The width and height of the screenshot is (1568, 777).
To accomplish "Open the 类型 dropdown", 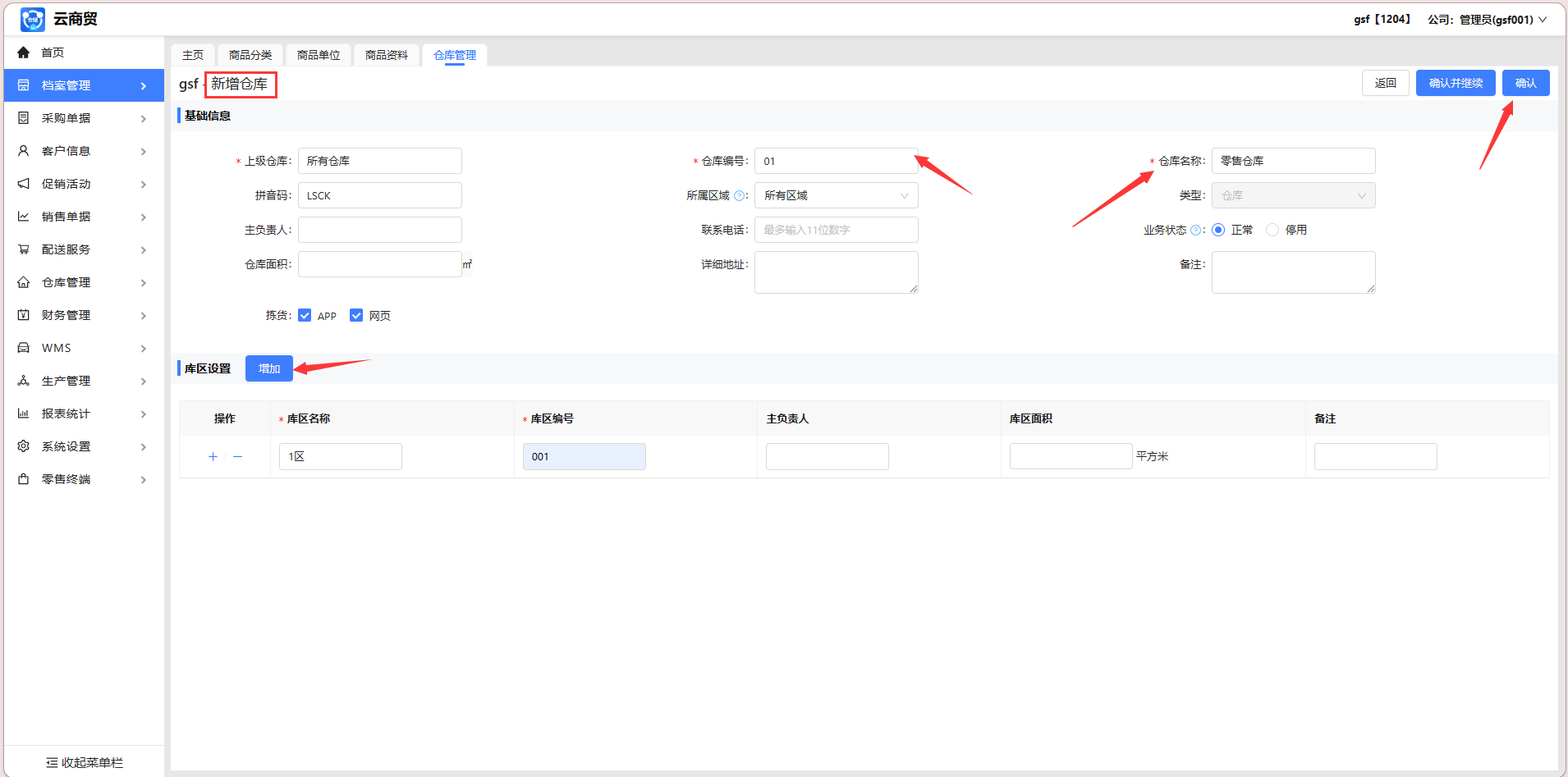I will (1293, 195).
